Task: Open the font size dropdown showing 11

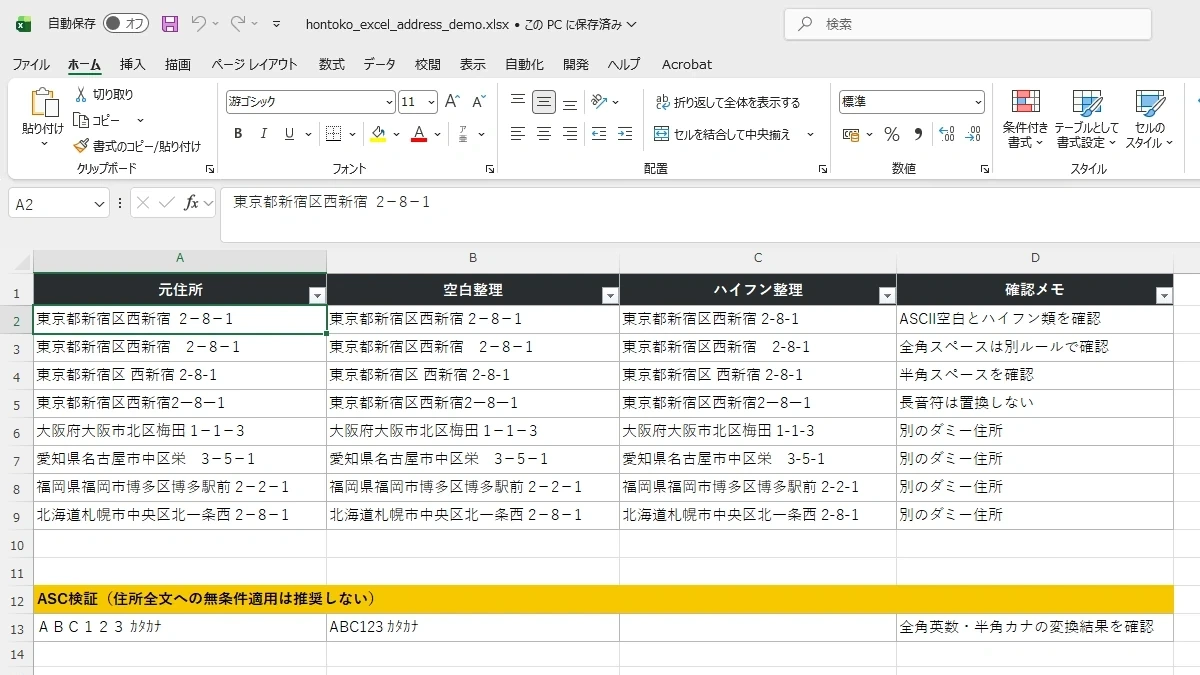Action: [431, 102]
